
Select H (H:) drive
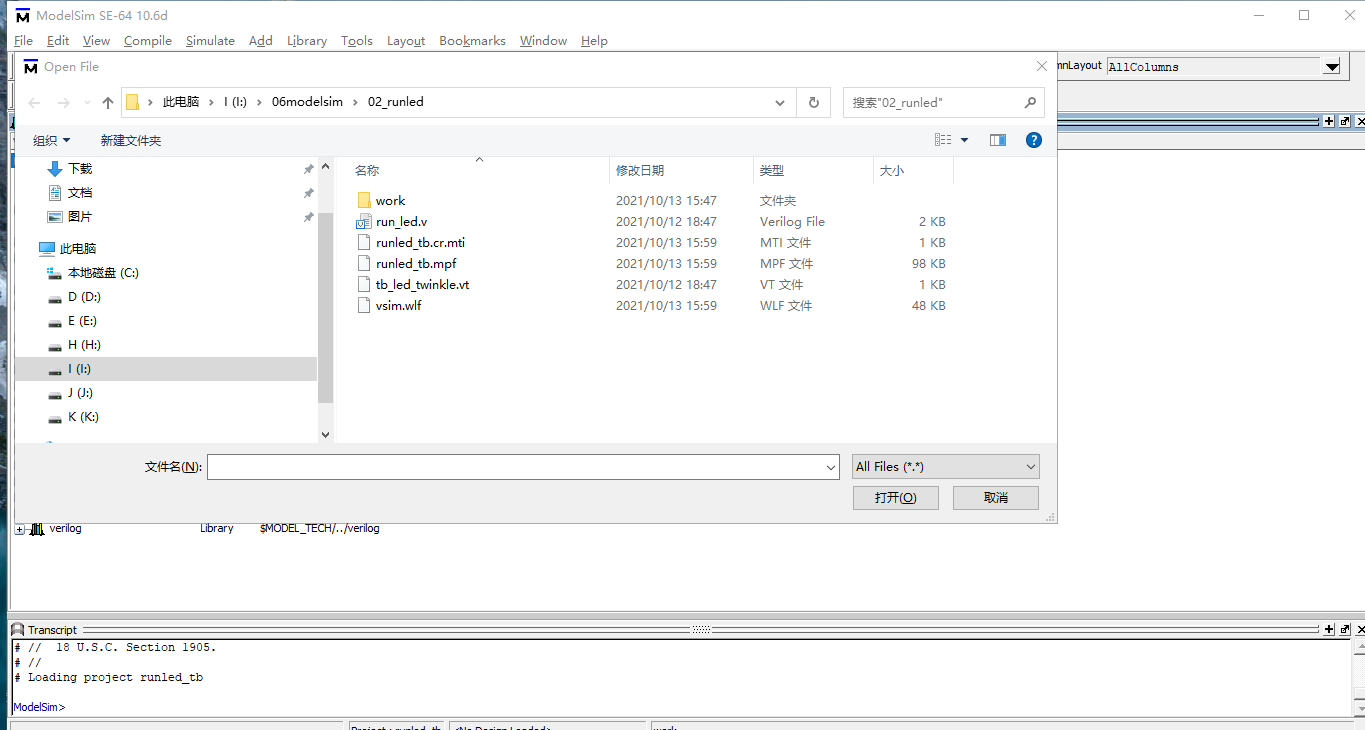[84, 345]
